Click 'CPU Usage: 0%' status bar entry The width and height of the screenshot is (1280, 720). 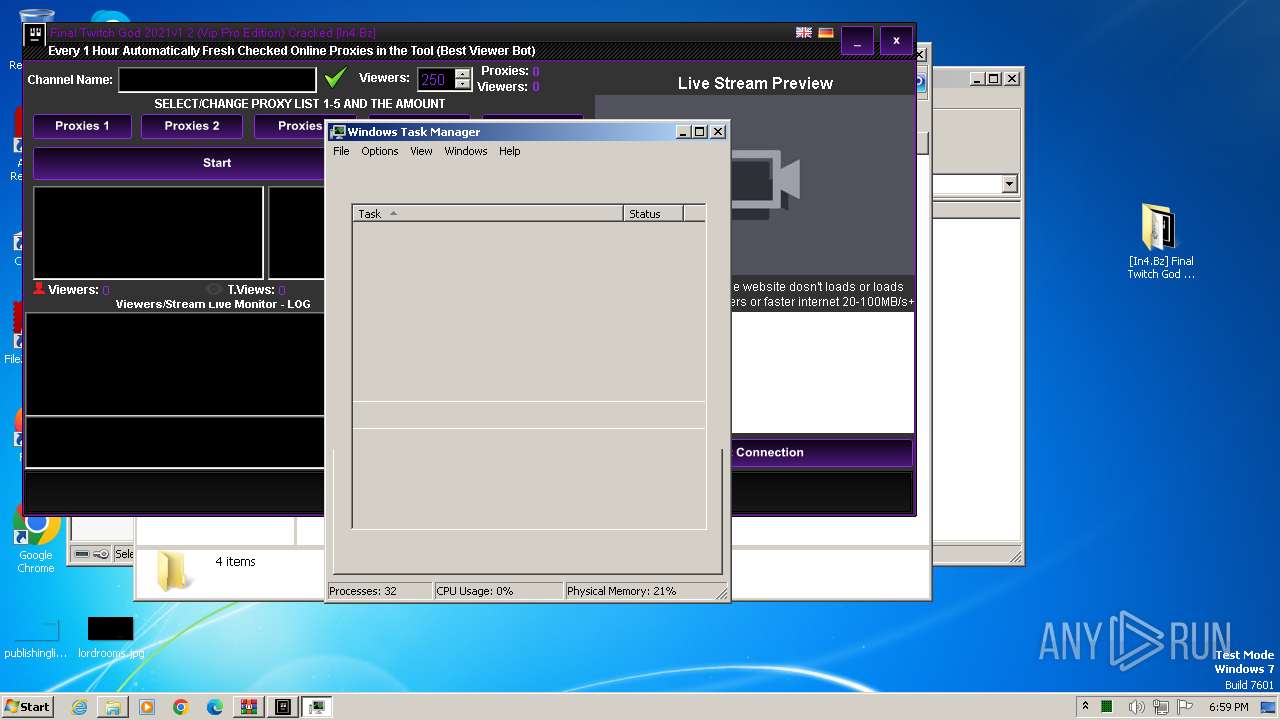[498, 591]
